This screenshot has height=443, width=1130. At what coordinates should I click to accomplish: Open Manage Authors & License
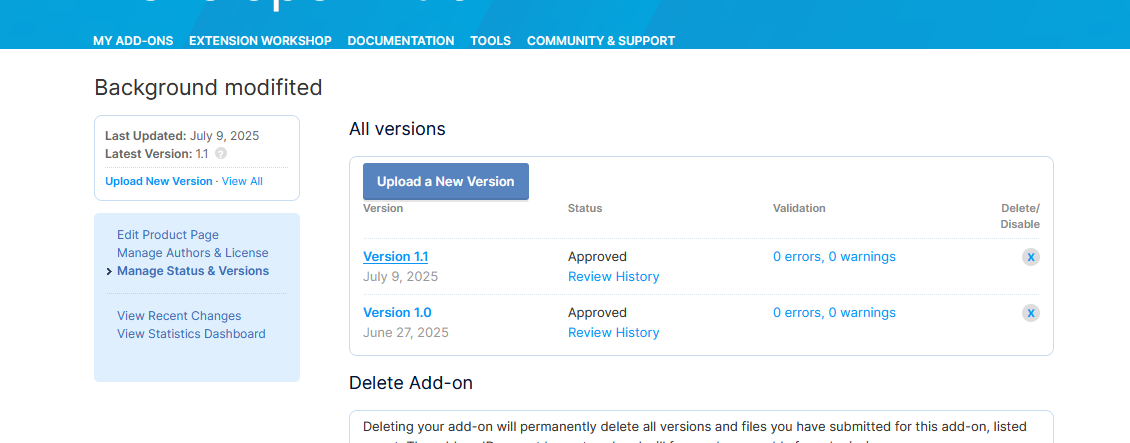coord(192,253)
